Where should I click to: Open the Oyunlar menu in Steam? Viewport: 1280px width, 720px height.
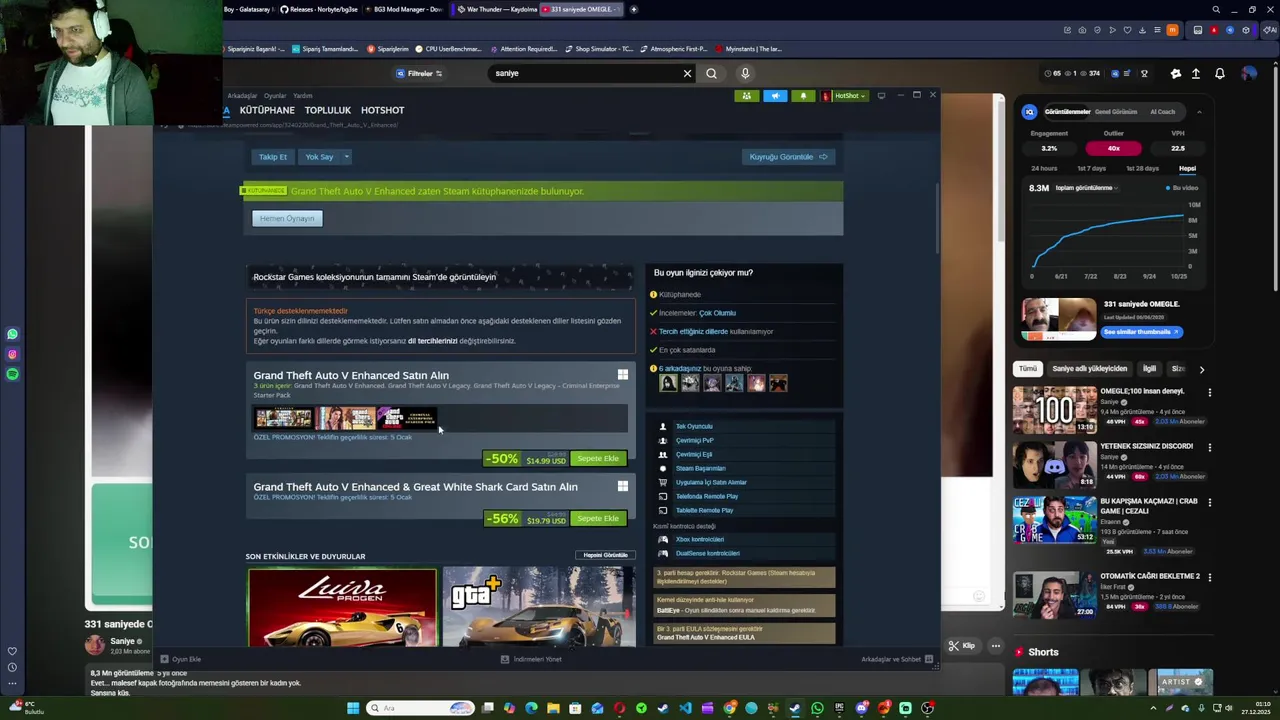[x=275, y=96]
